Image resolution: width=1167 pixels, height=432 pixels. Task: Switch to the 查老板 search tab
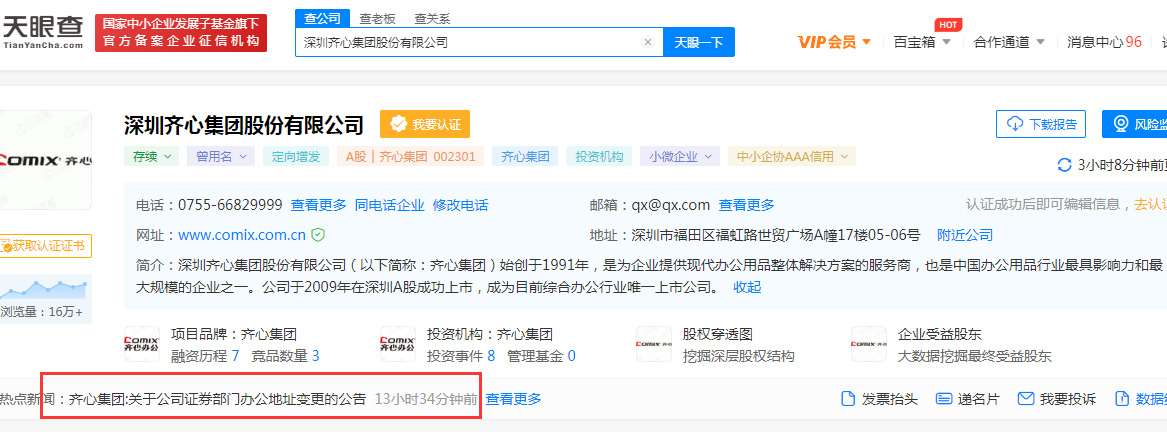pos(377,19)
